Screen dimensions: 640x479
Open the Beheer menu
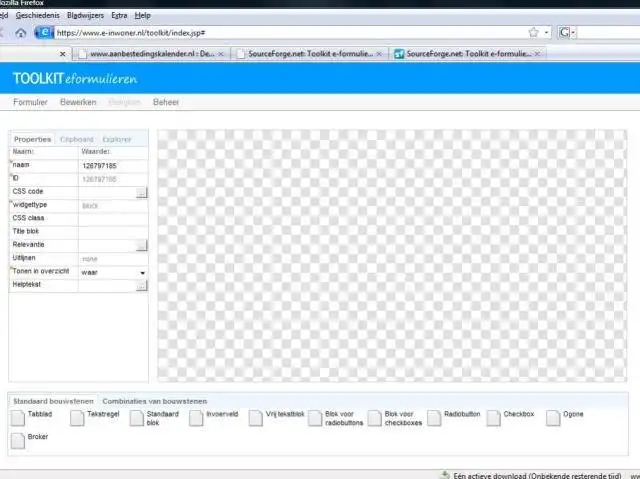pos(166,102)
